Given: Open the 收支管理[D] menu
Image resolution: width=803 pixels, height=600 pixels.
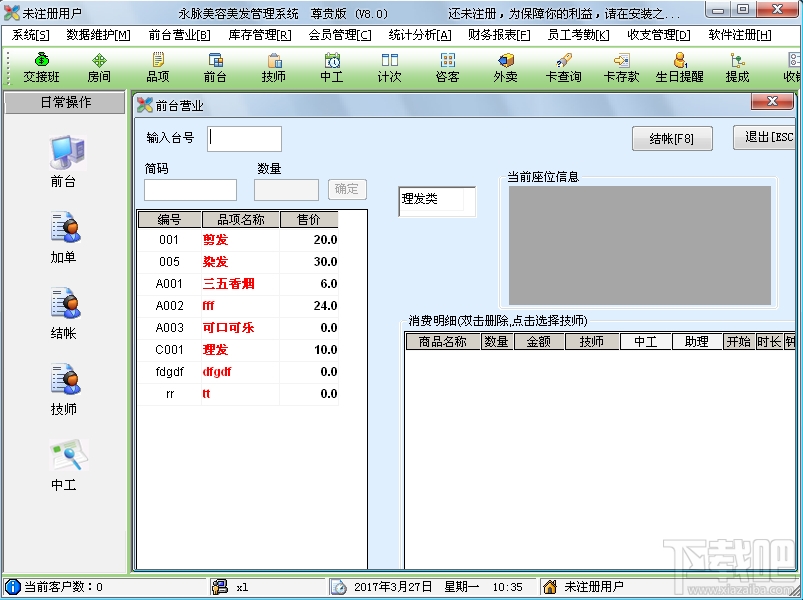Looking at the screenshot, I should pos(659,35).
